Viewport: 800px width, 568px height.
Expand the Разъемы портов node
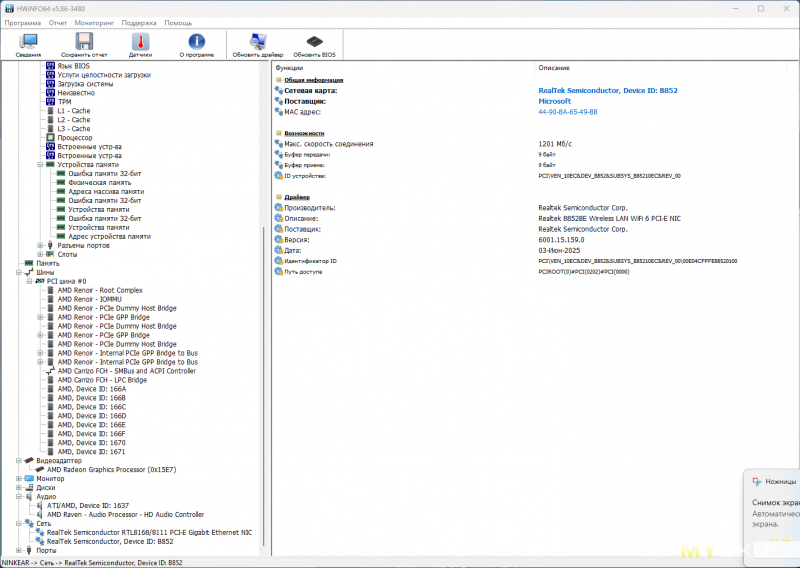click(40, 245)
